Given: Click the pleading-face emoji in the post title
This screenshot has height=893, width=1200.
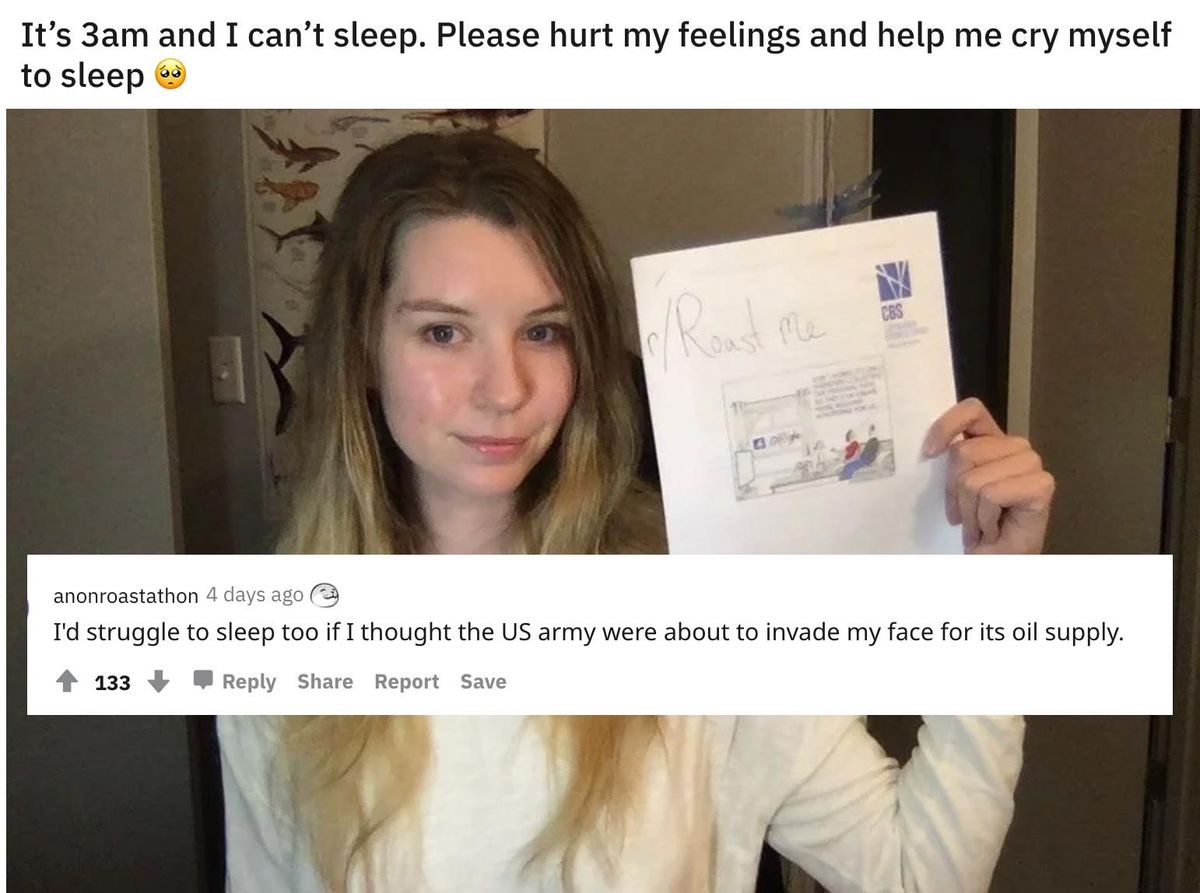Looking at the screenshot, I should [x=170, y=76].
